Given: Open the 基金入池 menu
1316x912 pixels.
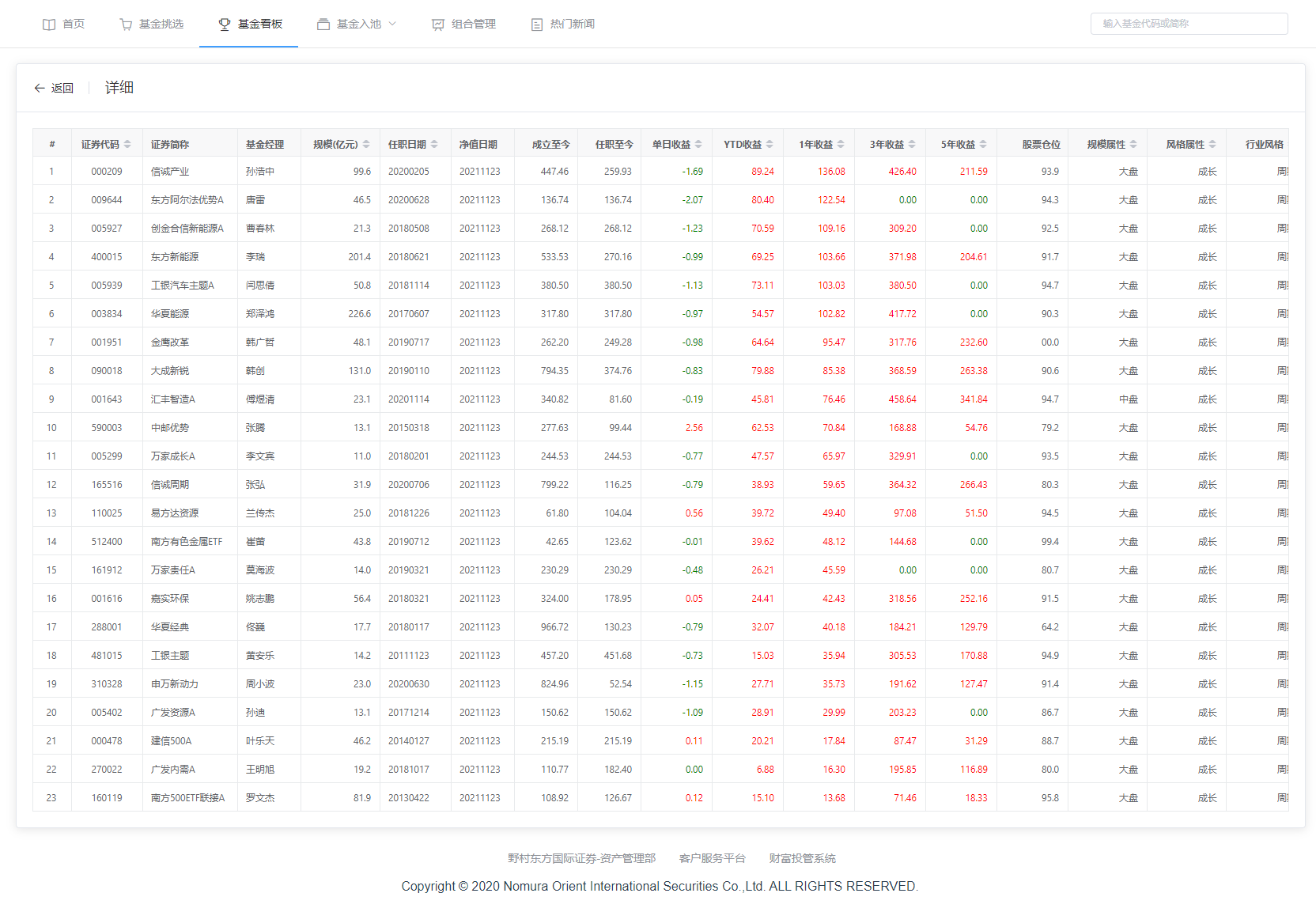Looking at the screenshot, I should [x=357, y=24].
